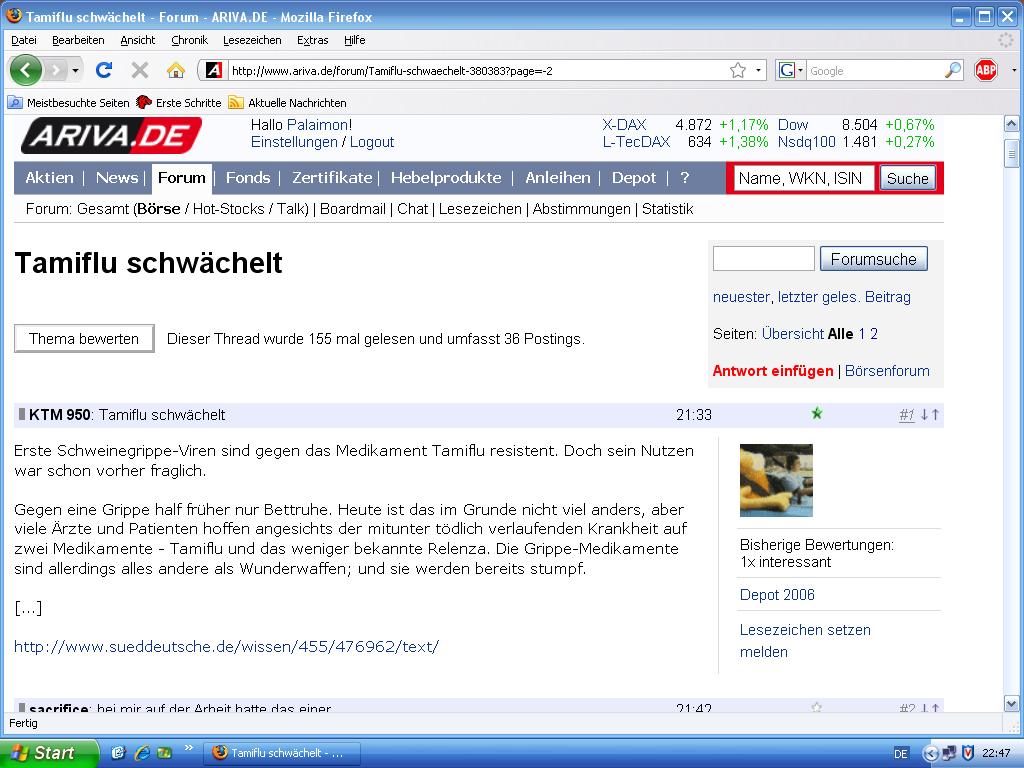Open the antivirus shield icon in the tray

point(967,753)
